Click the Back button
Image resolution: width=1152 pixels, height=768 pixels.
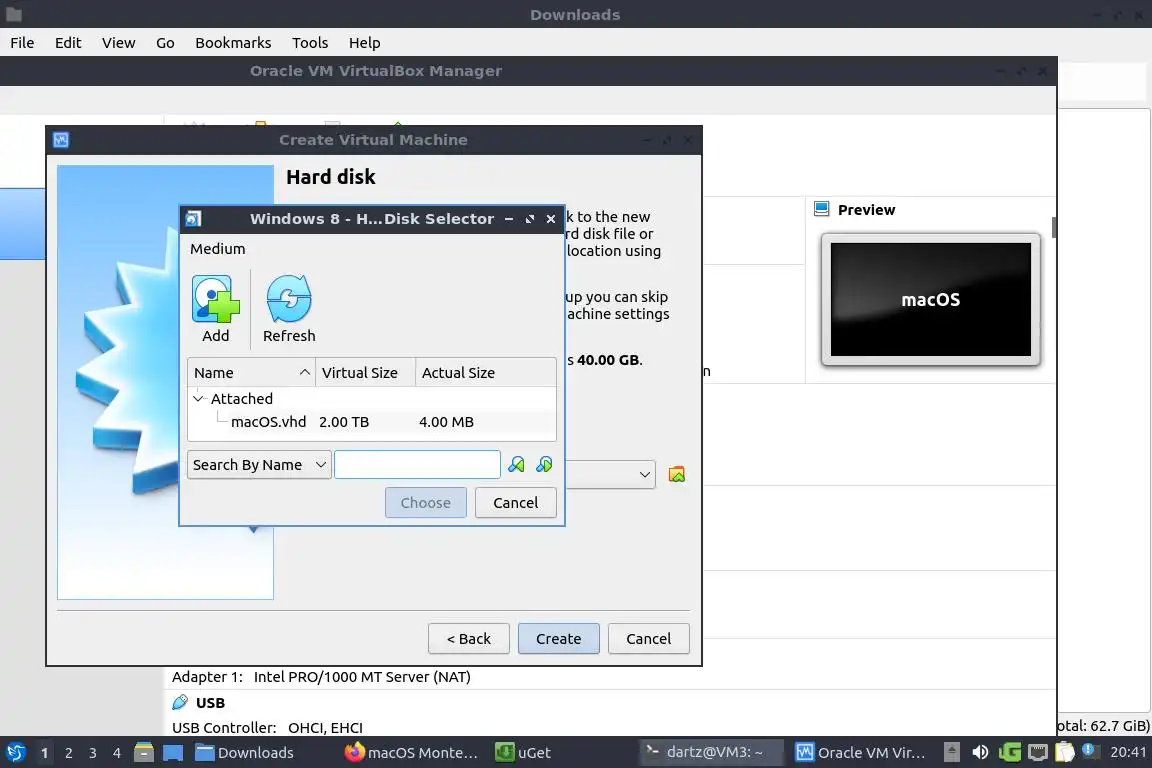coord(469,639)
